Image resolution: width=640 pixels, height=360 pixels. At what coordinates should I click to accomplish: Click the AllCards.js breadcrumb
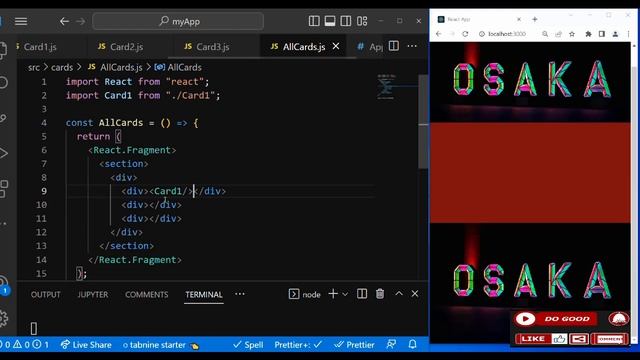click(121, 67)
